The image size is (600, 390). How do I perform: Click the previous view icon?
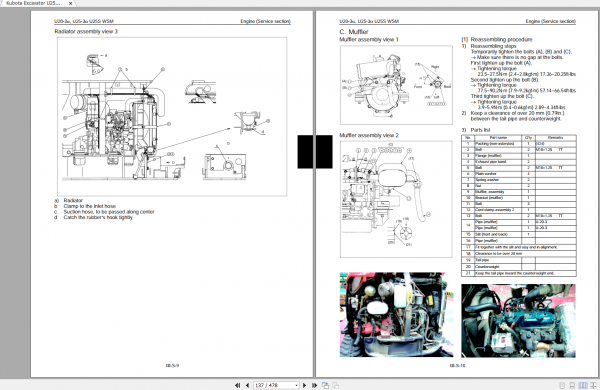325,385
